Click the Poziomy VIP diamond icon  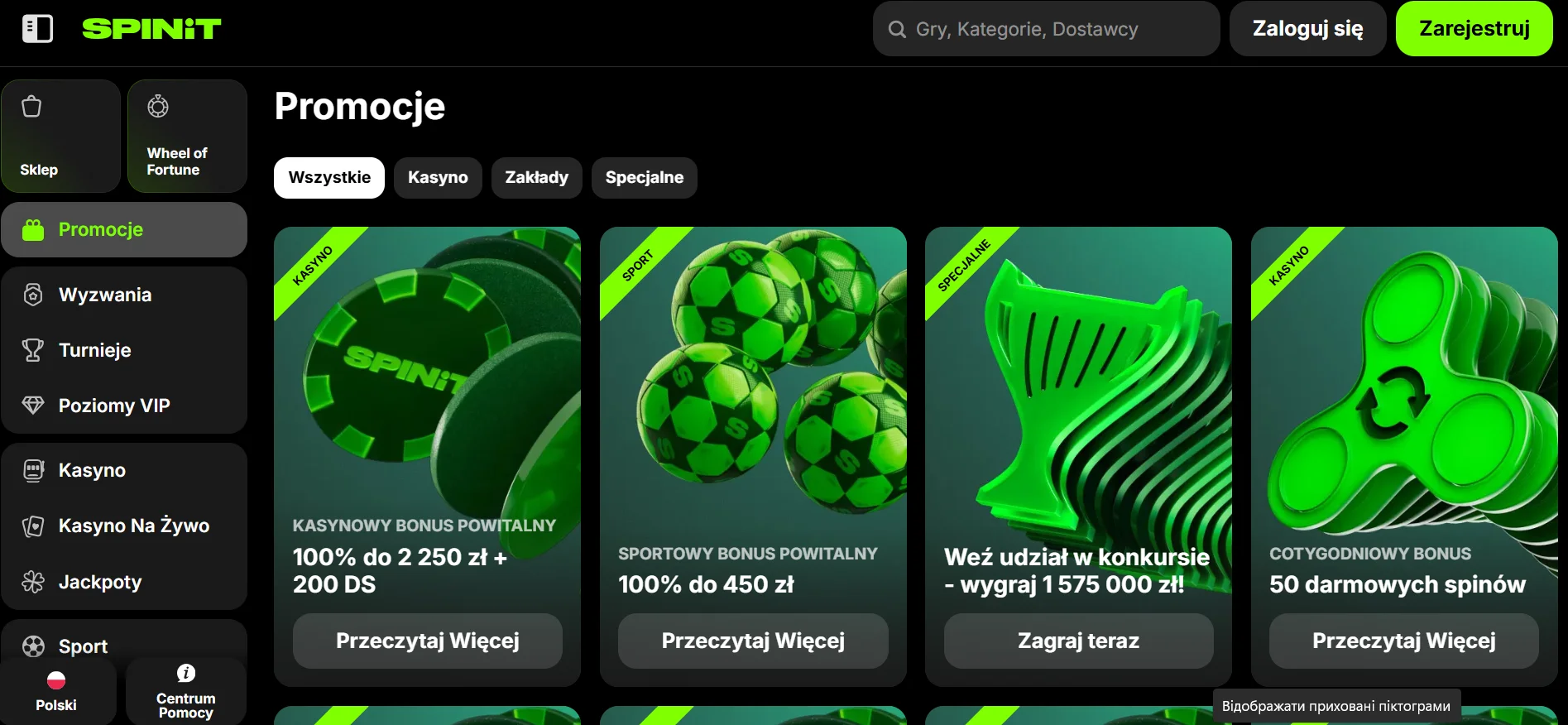(33, 406)
